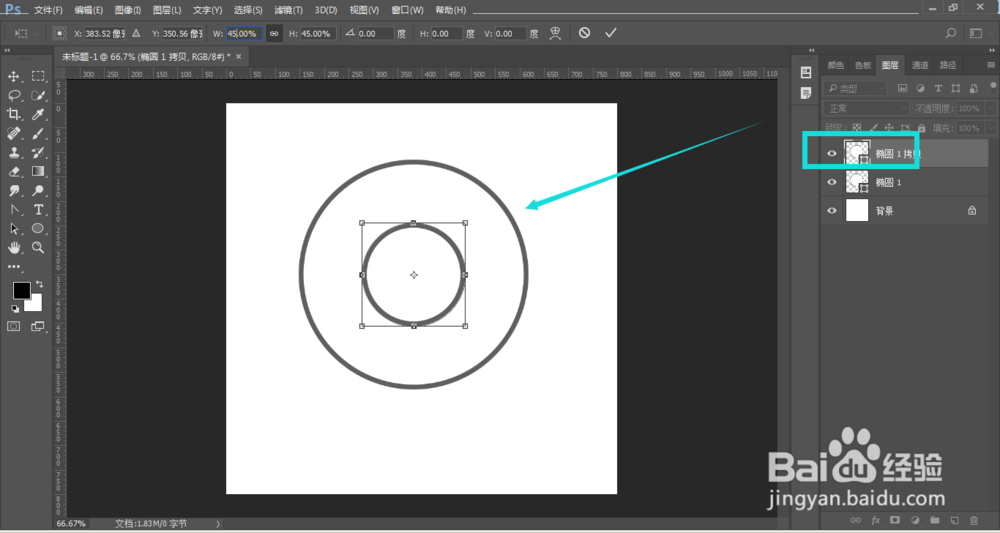Screen dimensions: 1000x533
Task: Toggle adjustment layer filter
Action: click(920, 89)
